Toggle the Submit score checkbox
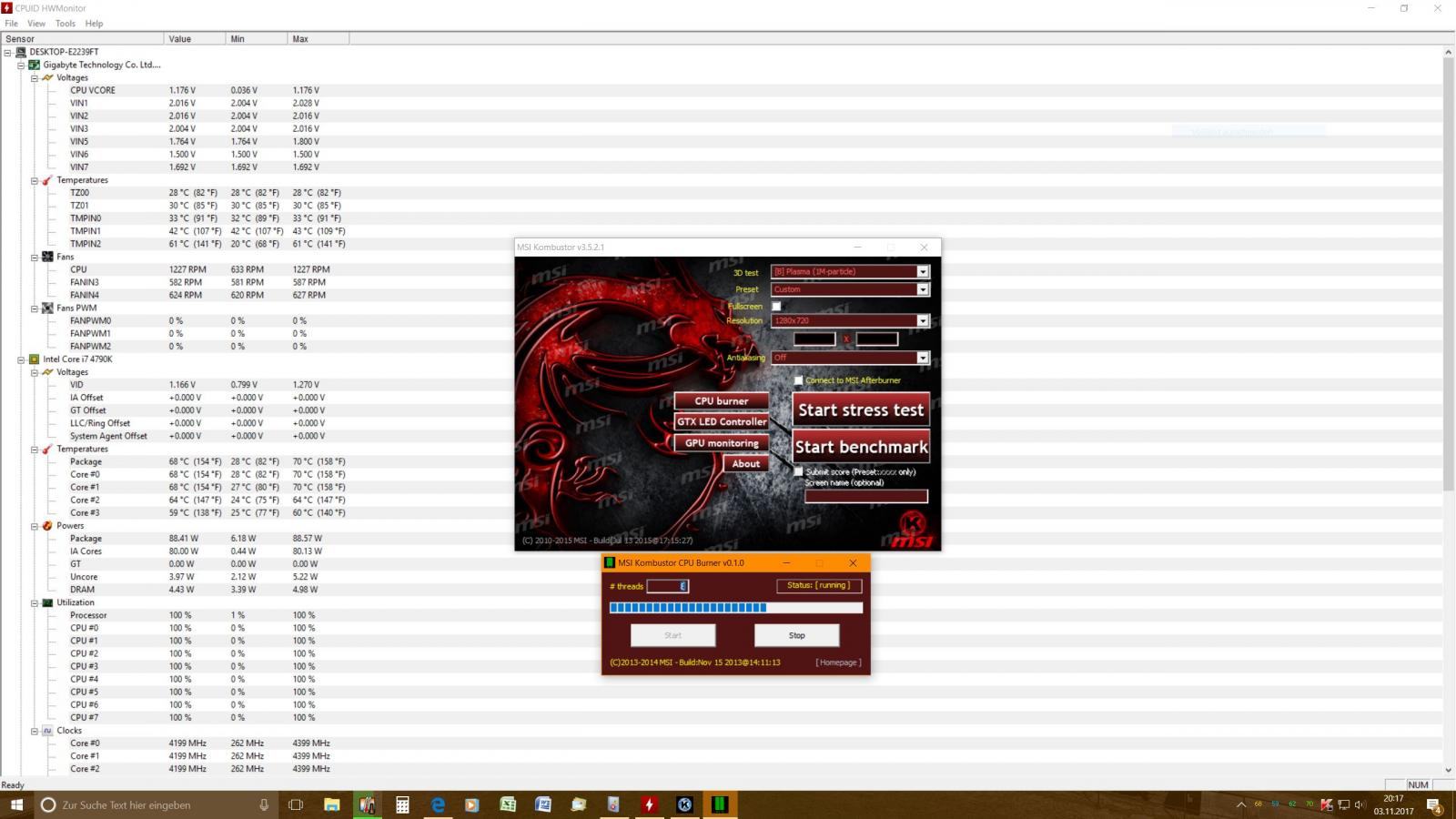The width and height of the screenshot is (1456, 819). point(799,472)
